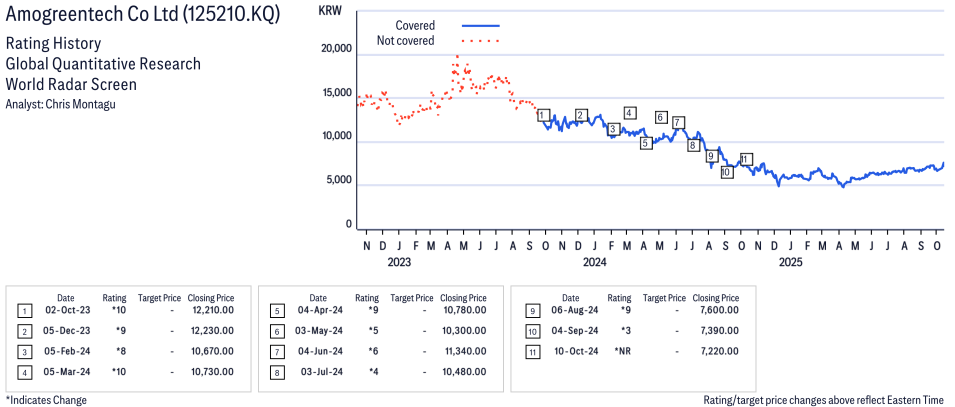
Task: Click marker 1 on the price chart
Action: pos(542,116)
